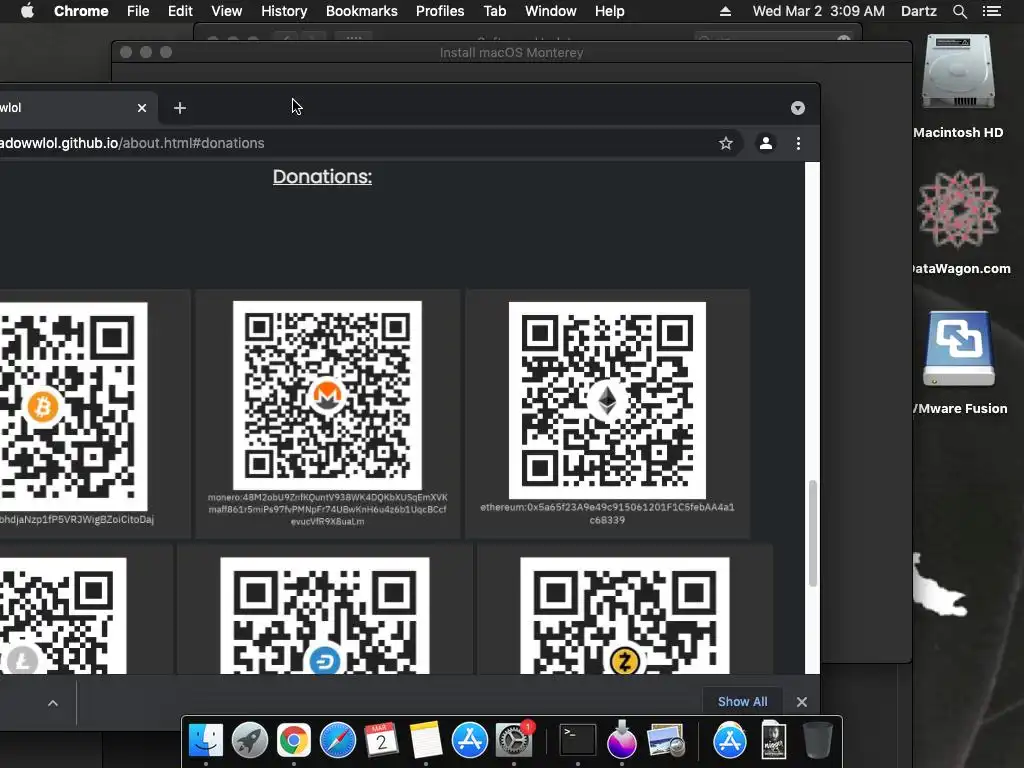Open Notification Center list icon

pyautogui.click(x=991, y=11)
